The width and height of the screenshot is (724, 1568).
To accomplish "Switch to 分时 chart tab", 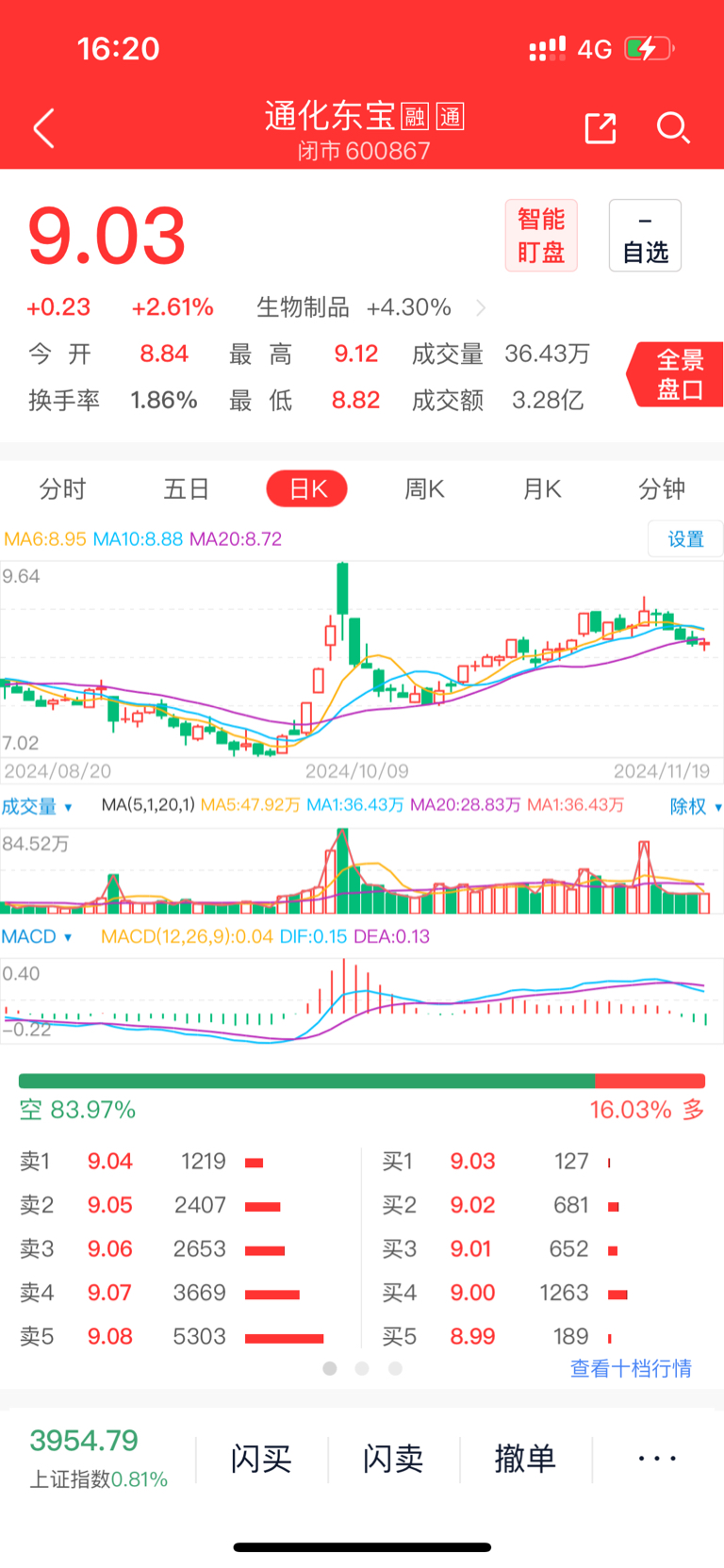I will coord(62,489).
